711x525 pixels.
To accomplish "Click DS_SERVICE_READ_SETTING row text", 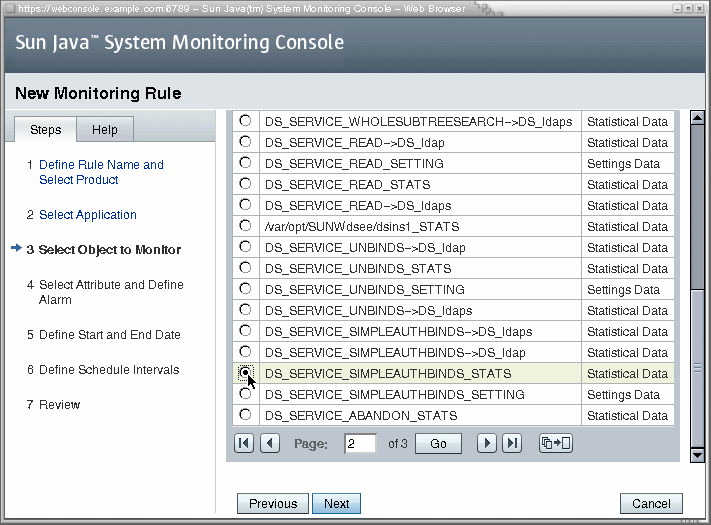I will [x=354, y=164].
